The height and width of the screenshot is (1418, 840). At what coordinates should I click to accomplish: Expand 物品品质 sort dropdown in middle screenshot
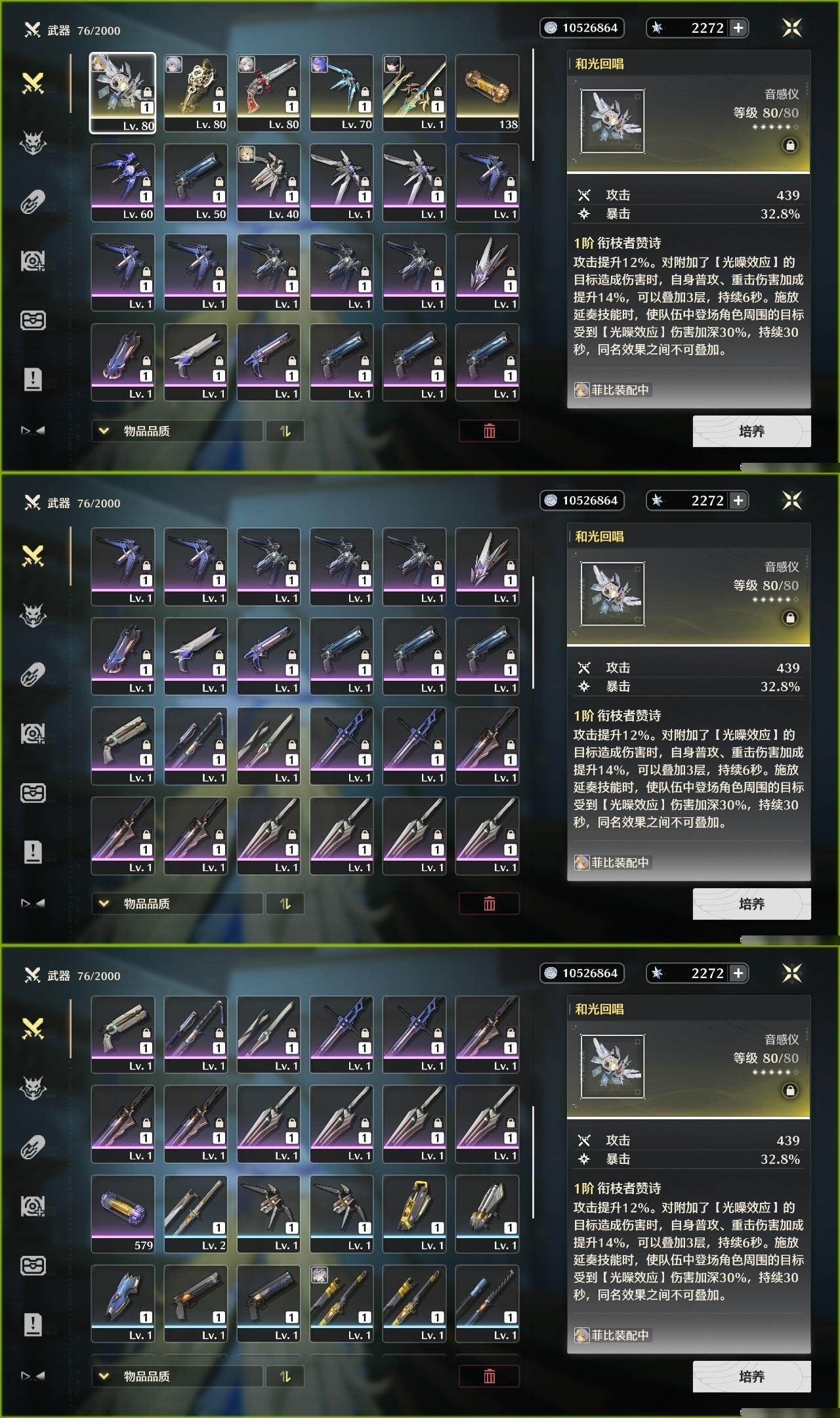click(177, 904)
